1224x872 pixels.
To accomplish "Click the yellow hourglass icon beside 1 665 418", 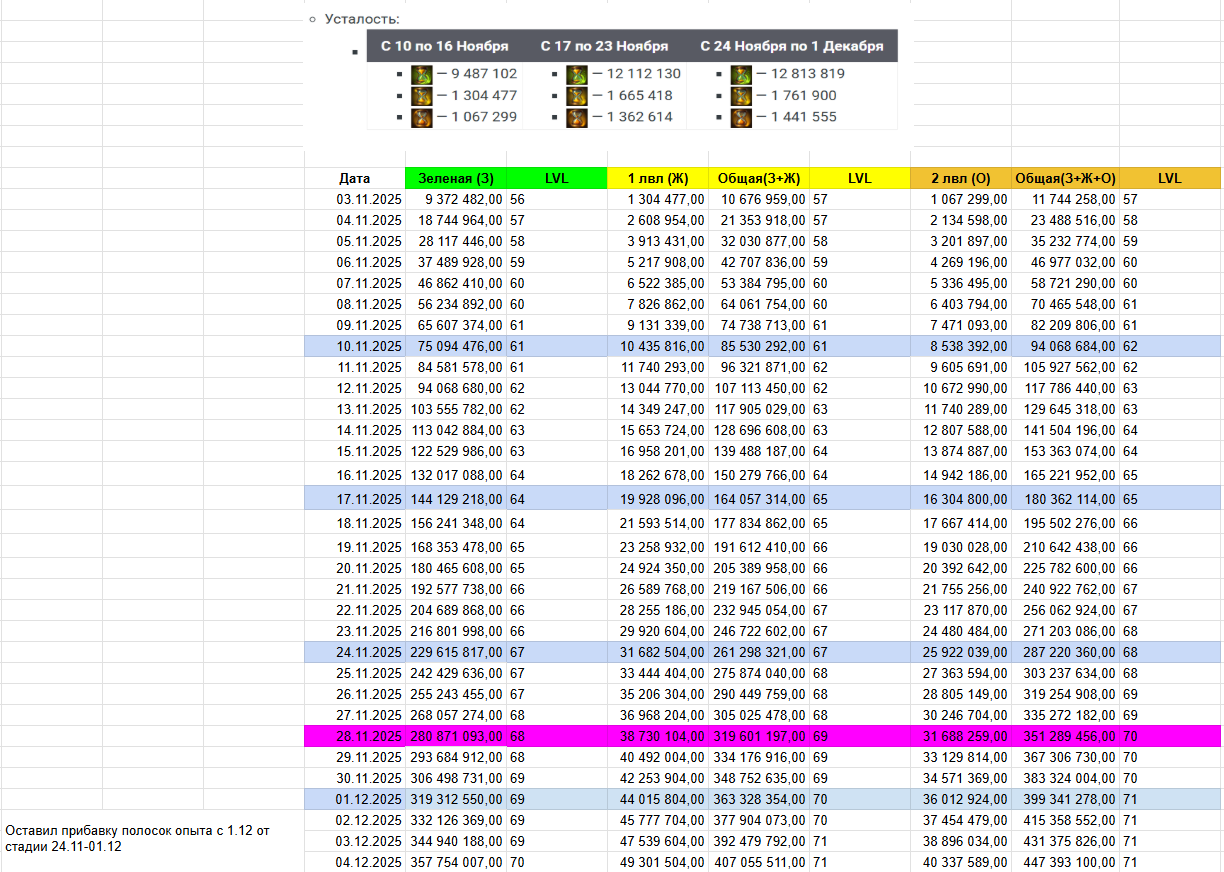I will coord(576,96).
